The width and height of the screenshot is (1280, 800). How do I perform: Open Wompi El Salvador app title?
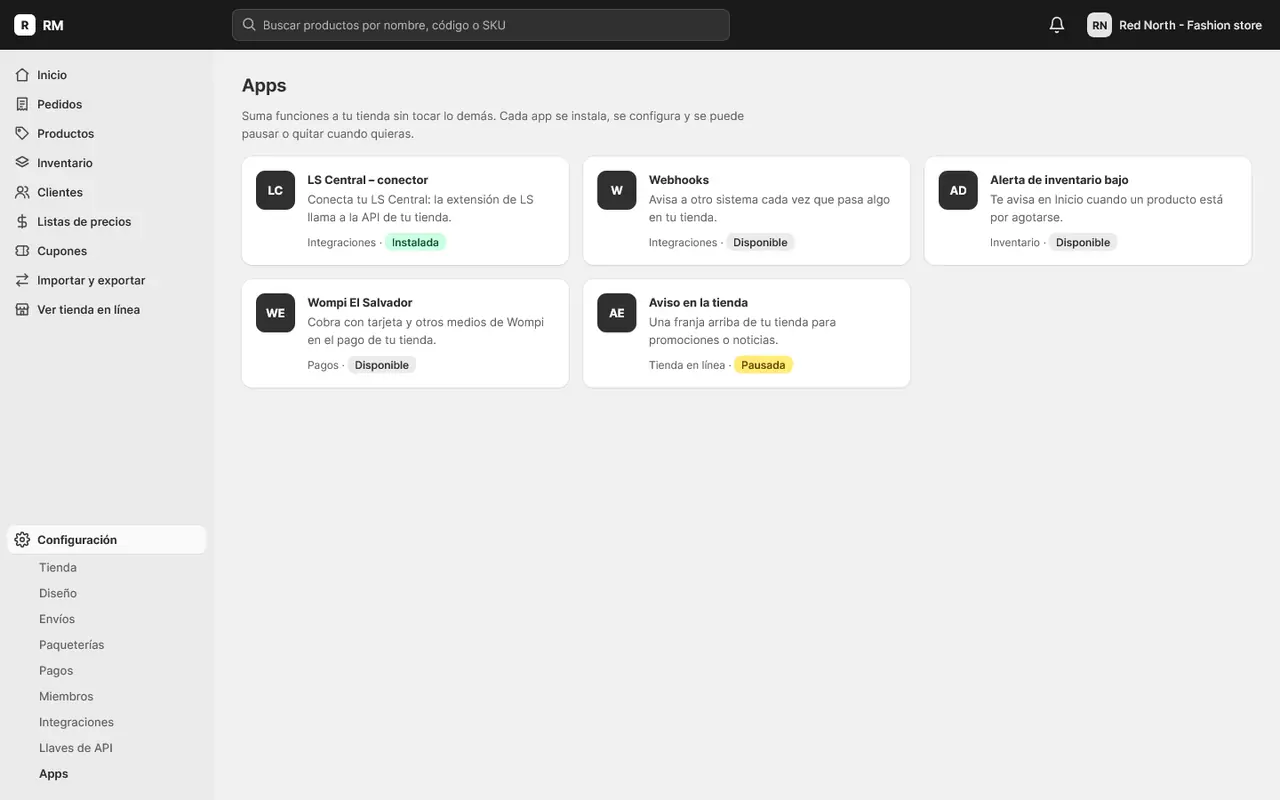(360, 302)
